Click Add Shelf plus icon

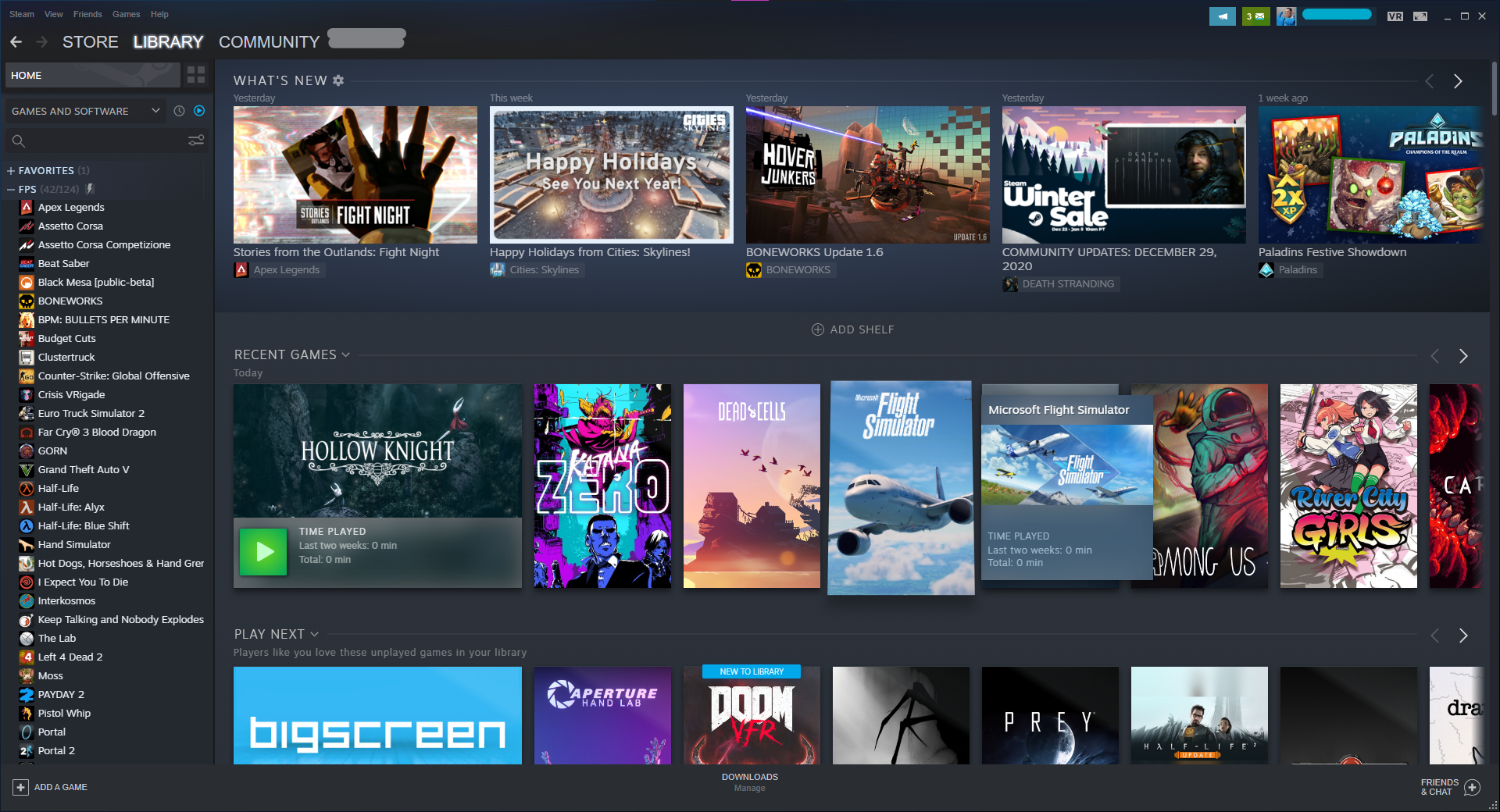tap(818, 329)
